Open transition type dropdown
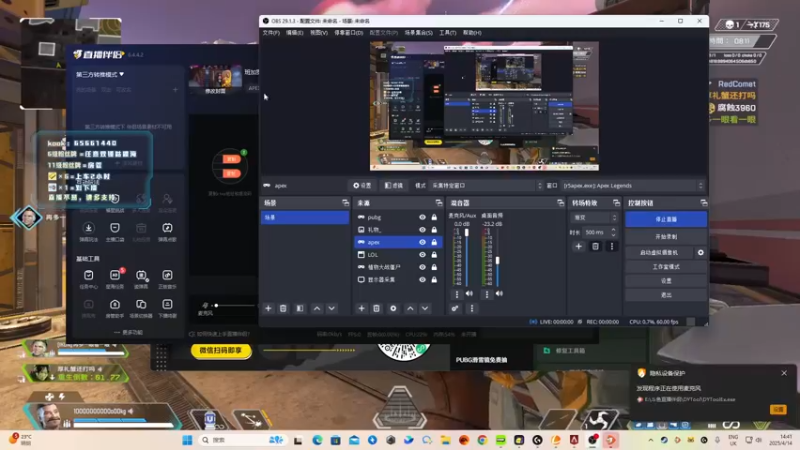 (595, 218)
